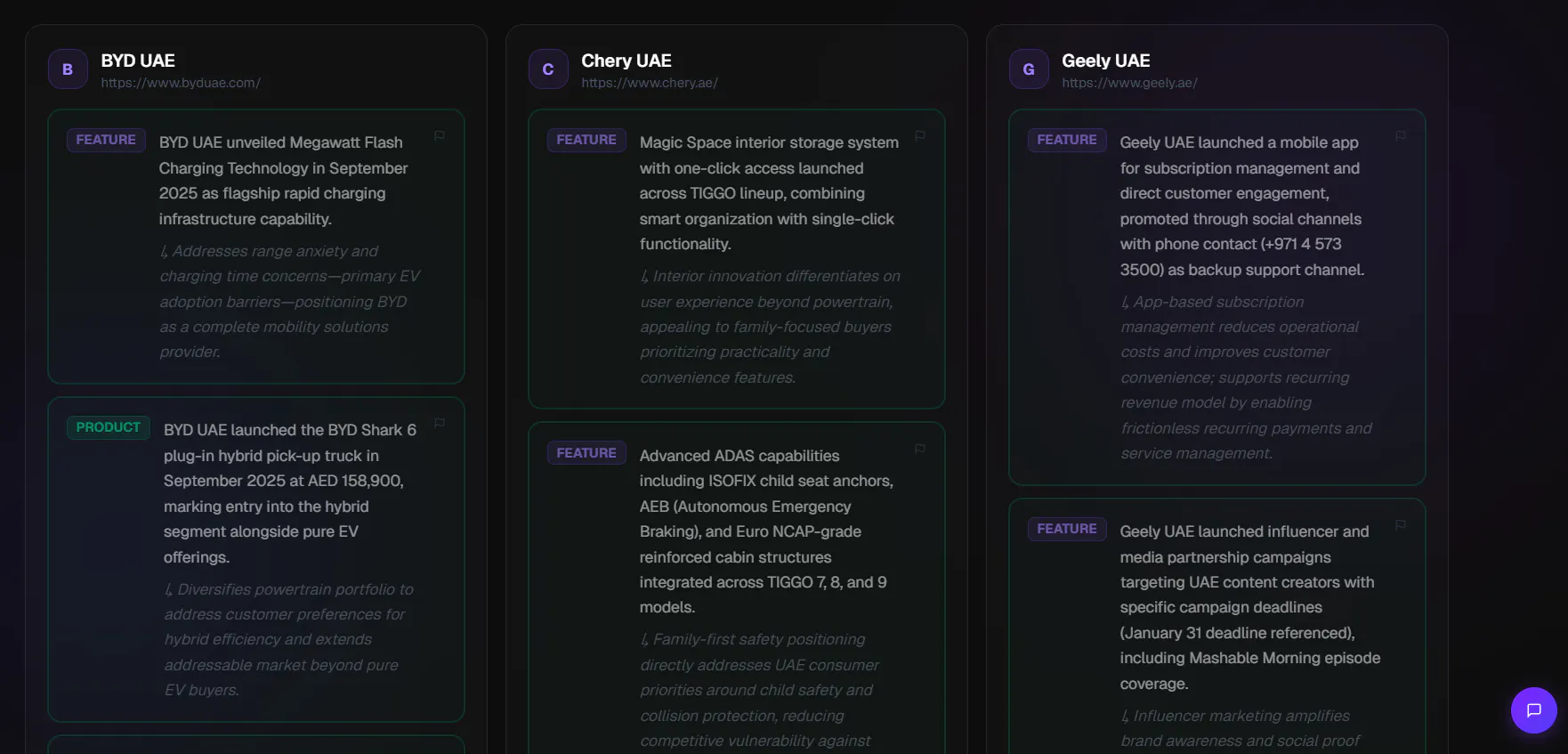Image resolution: width=1568 pixels, height=754 pixels.
Task: Select the Advanced ADAS capabilities description
Action: pyautogui.click(x=767, y=531)
